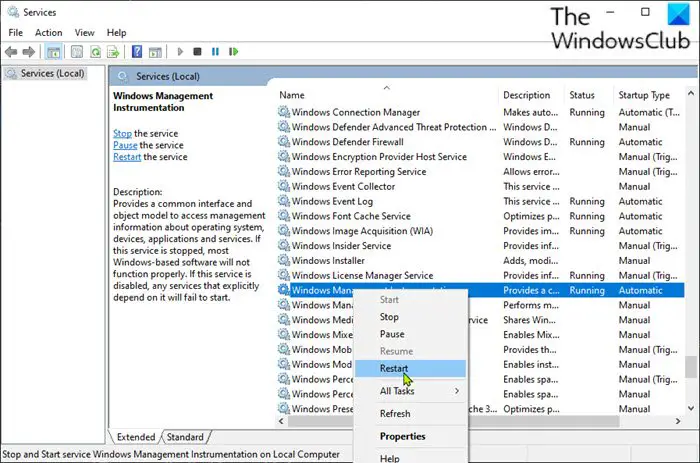The image size is (700, 463).
Task: Click gear icon of Windows Error Reporting Service
Action: coord(283,171)
